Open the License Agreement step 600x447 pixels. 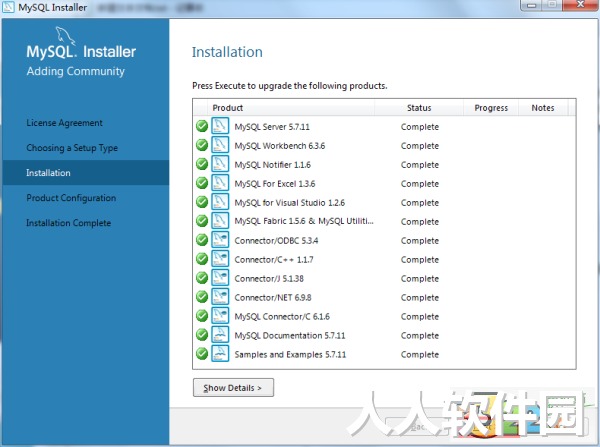64,123
